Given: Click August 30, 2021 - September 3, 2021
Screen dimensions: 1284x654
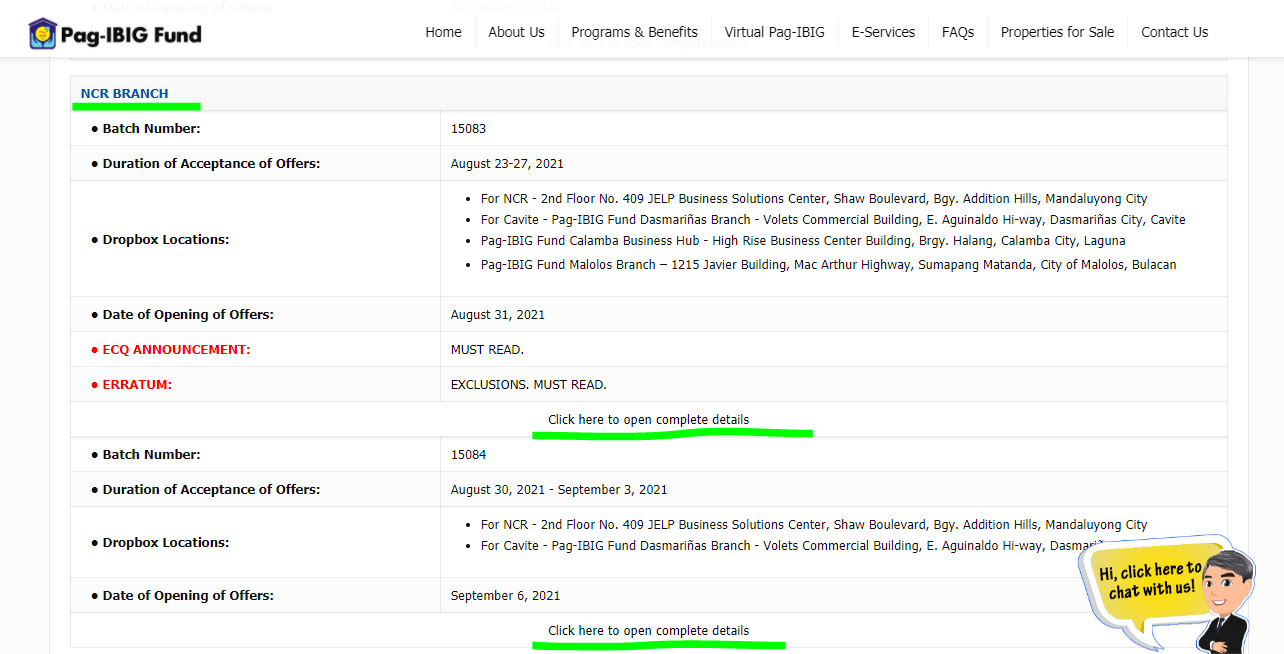Looking at the screenshot, I should 559,490.
